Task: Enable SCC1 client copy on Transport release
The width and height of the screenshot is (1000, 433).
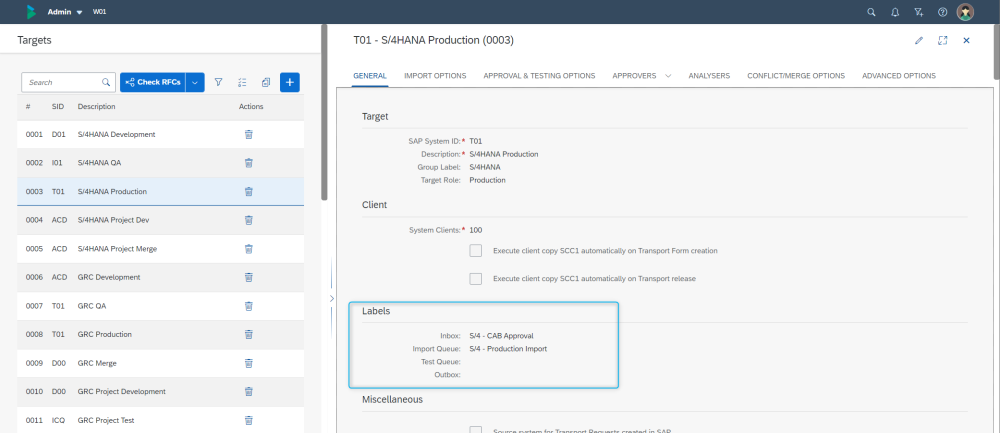Action: 476,279
